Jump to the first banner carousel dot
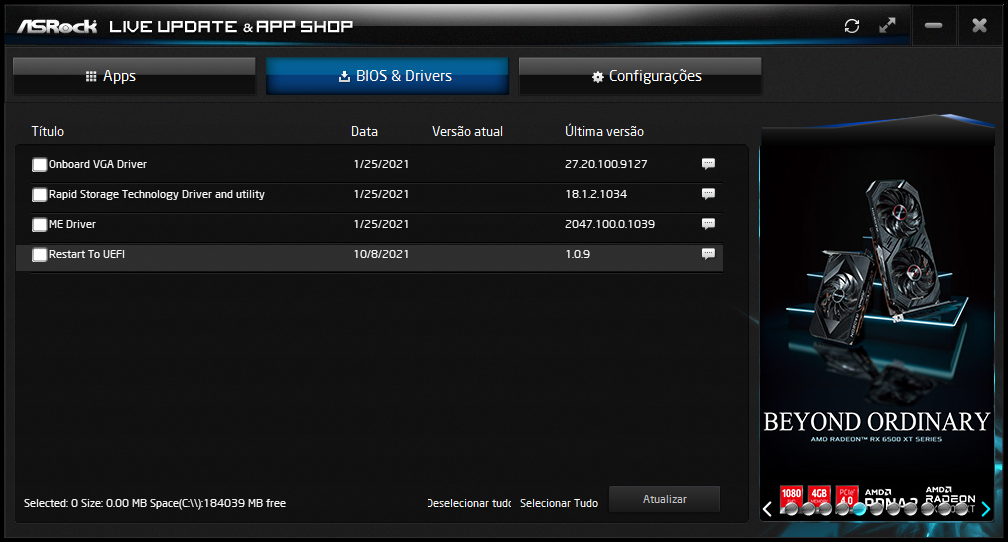 point(791,509)
